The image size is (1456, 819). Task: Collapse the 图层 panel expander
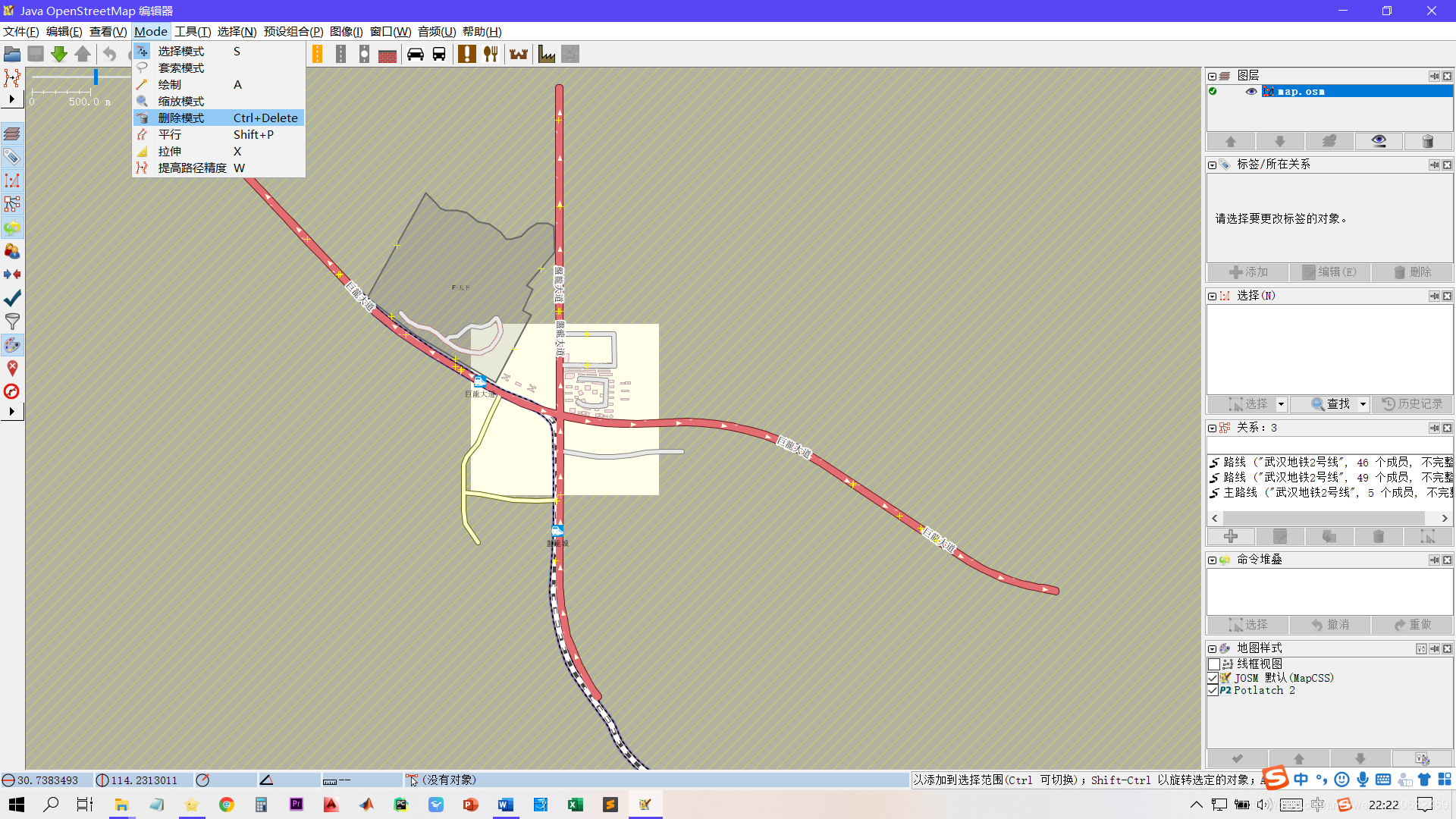pos(1212,77)
